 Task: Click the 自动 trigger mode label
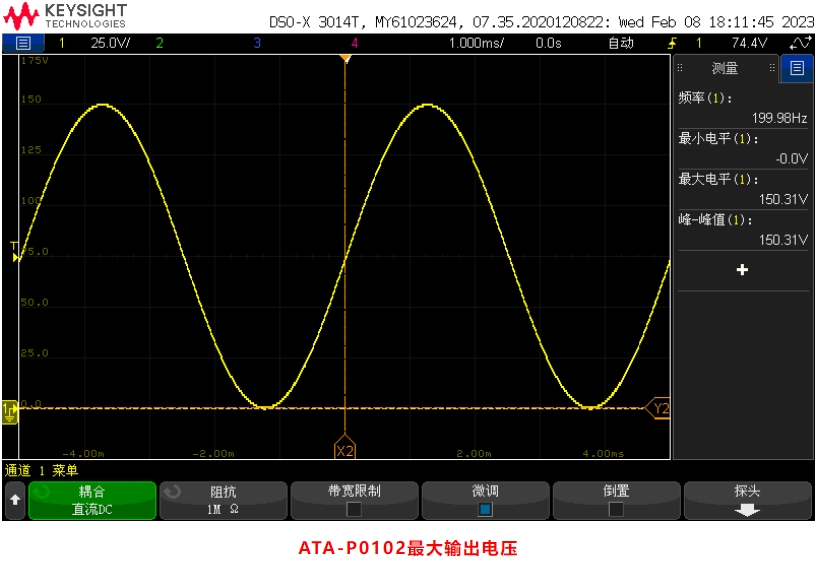[x=621, y=43]
